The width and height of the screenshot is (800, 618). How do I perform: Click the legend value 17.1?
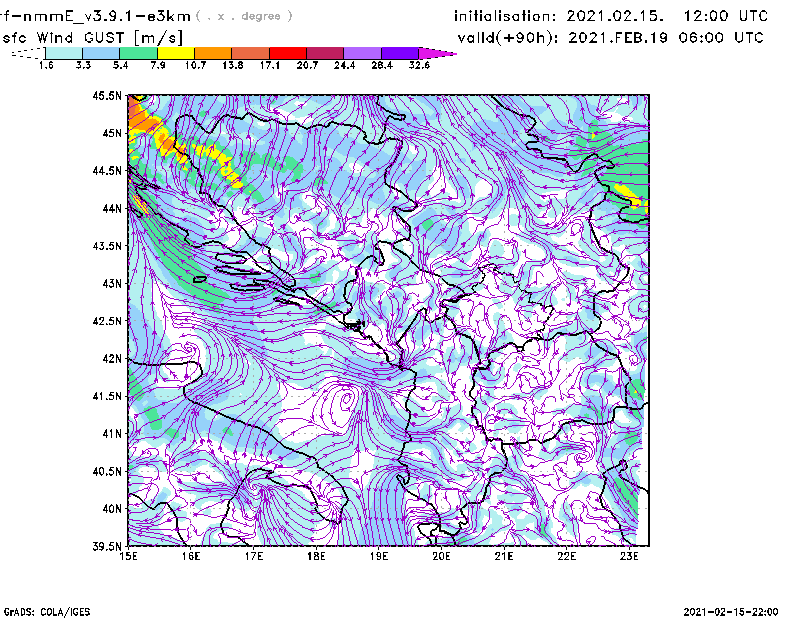(x=270, y=65)
